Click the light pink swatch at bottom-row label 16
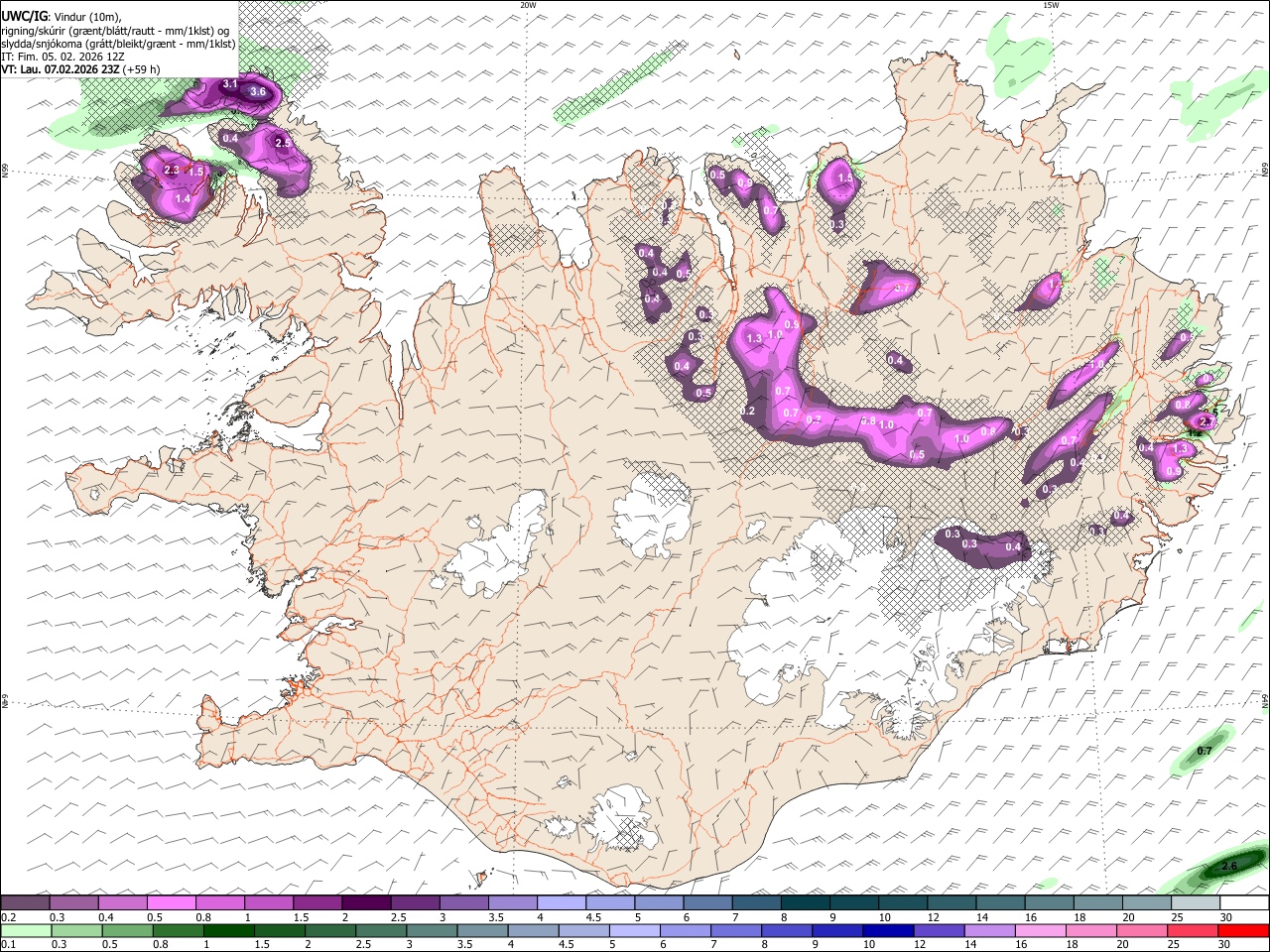Viewport: 1270px width, 952px height. tap(1039, 930)
